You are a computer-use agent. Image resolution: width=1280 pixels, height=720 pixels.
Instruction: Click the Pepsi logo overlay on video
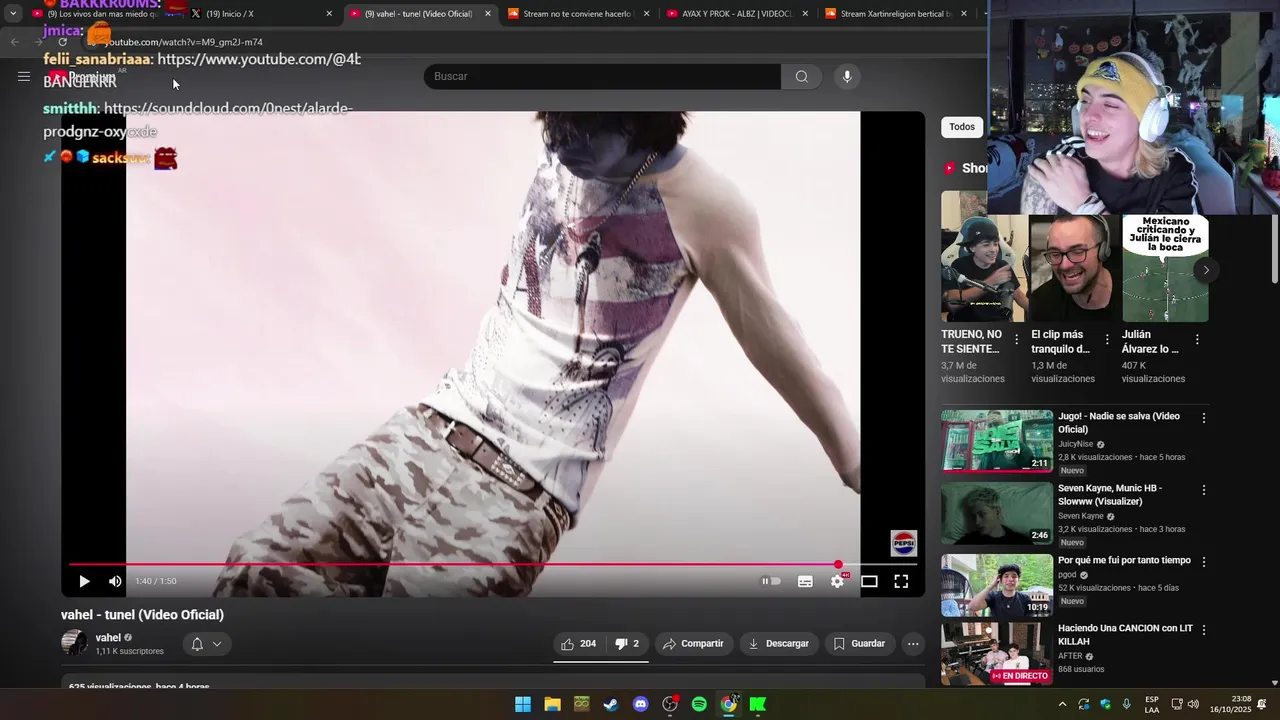(904, 543)
